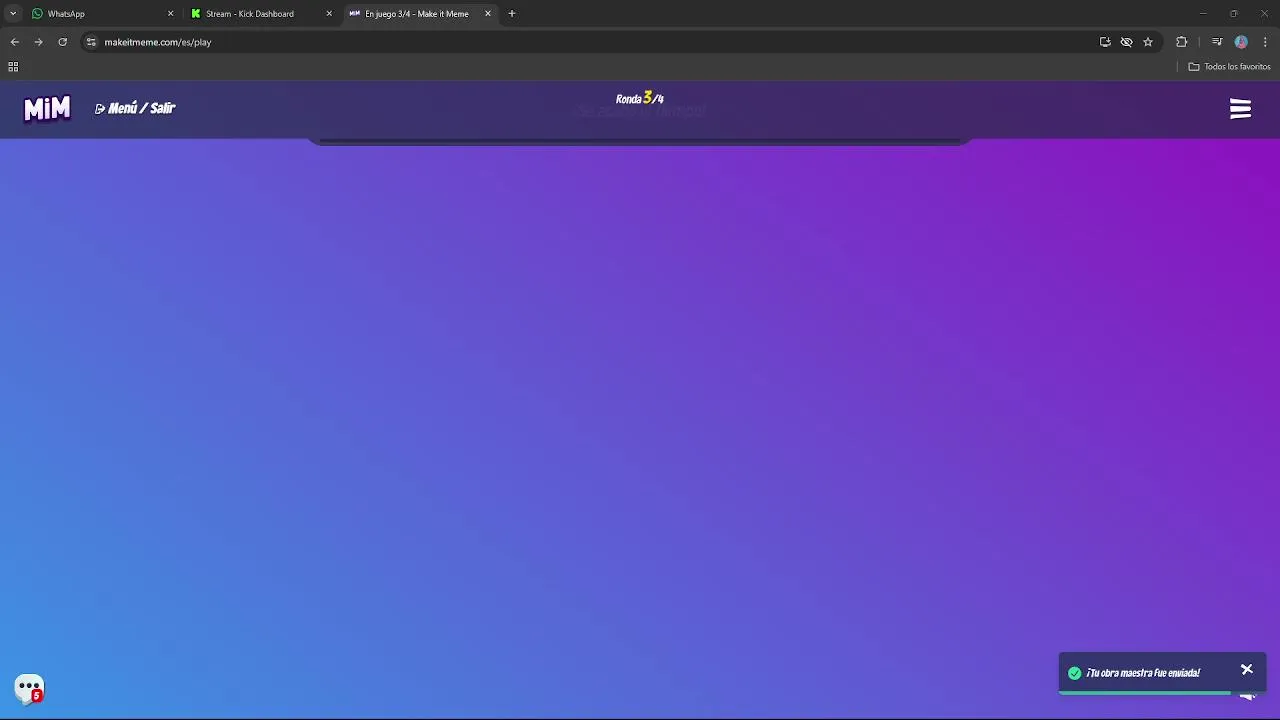1280x720 pixels.
Task: Open the apps grid in bookmarks bar
Action: click(x=13, y=67)
